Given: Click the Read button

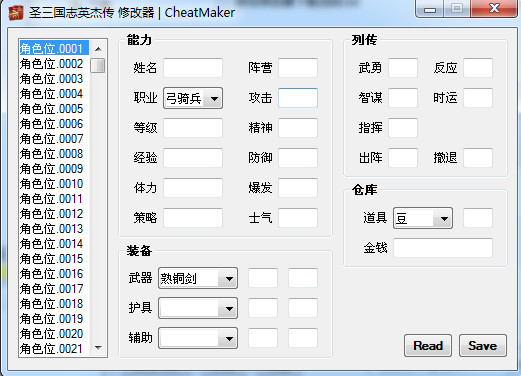Looking at the screenshot, I should pyautogui.click(x=428, y=346).
